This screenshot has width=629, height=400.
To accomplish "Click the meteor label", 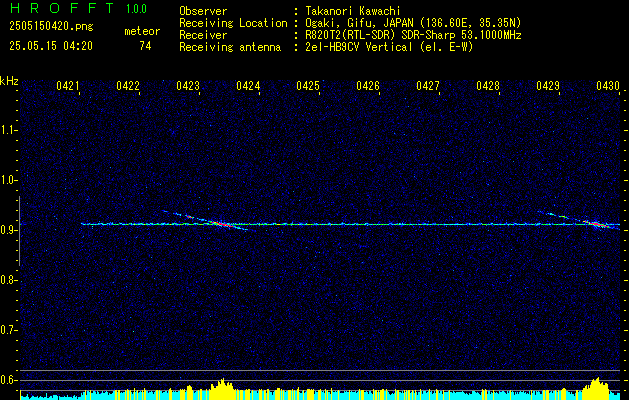I will (142, 31).
